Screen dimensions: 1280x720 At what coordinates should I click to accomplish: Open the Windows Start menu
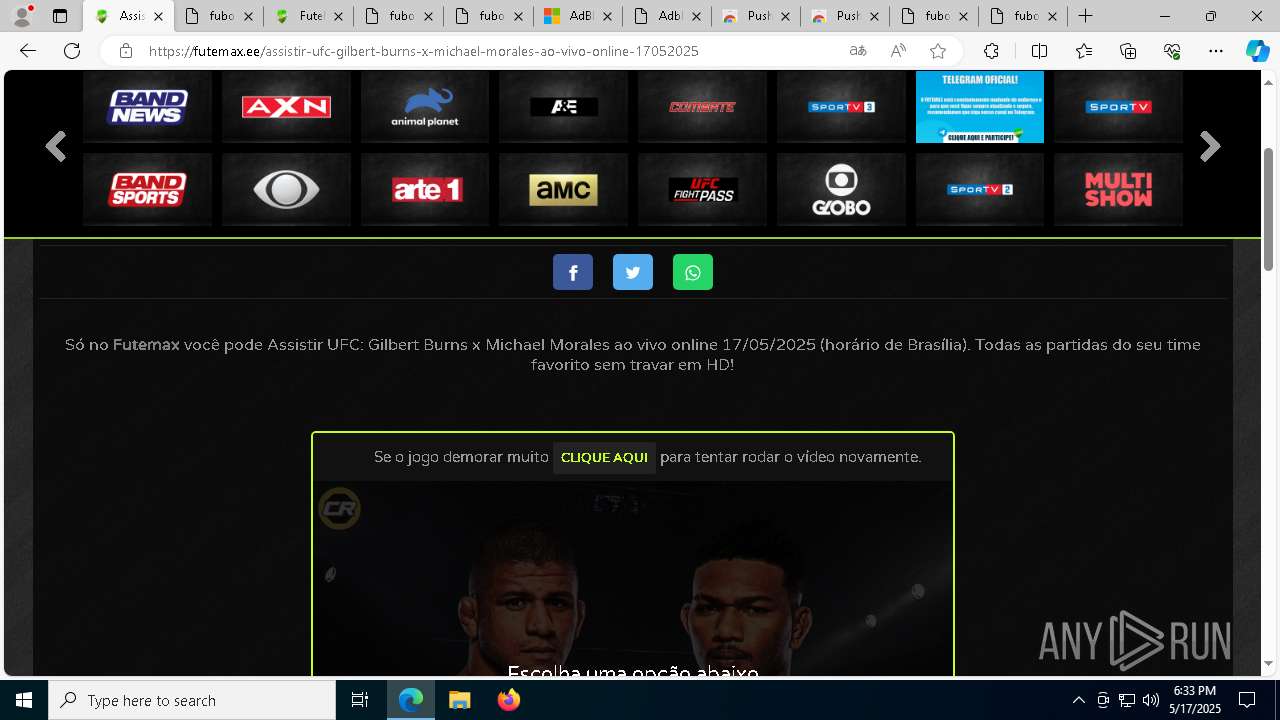pyautogui.click(x=24, y=700)
